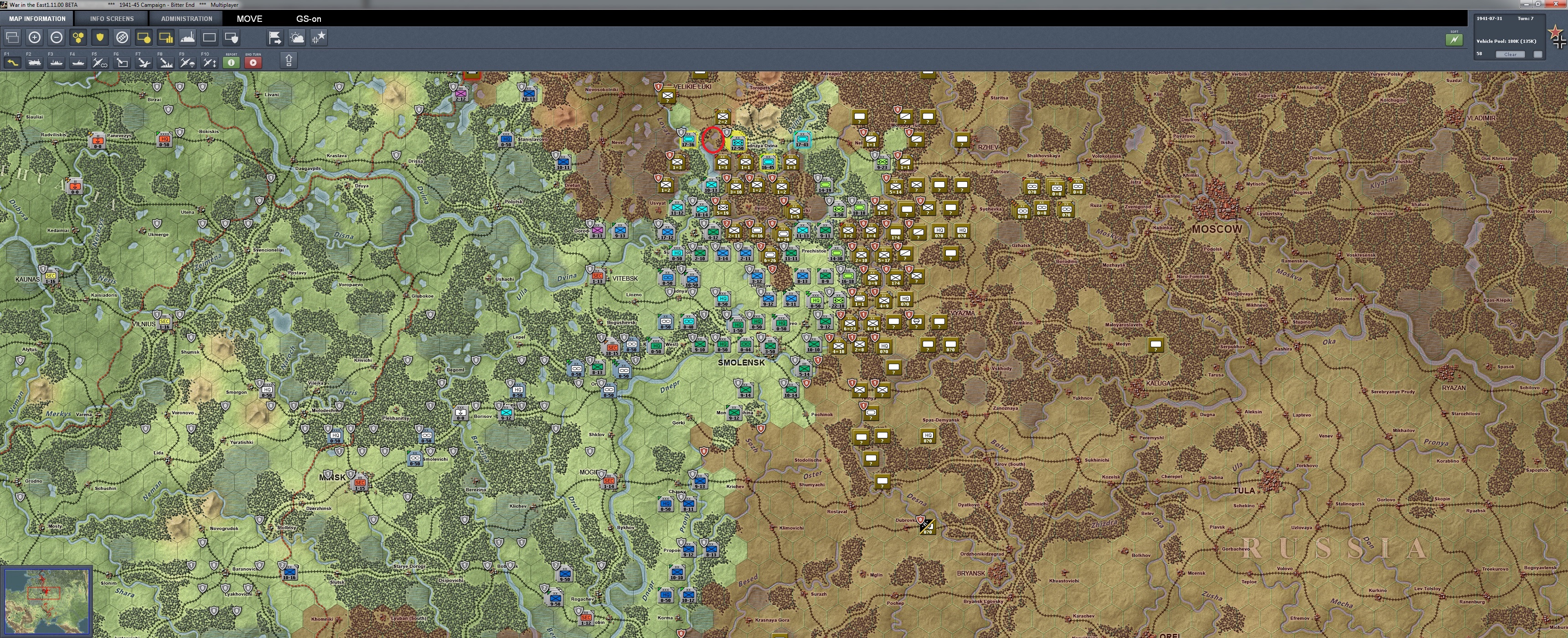Zoom in with the plus magnifier icon
The width and height of the screenshot is (1568, 638).
pyautogui.click(x=35, y=38)
